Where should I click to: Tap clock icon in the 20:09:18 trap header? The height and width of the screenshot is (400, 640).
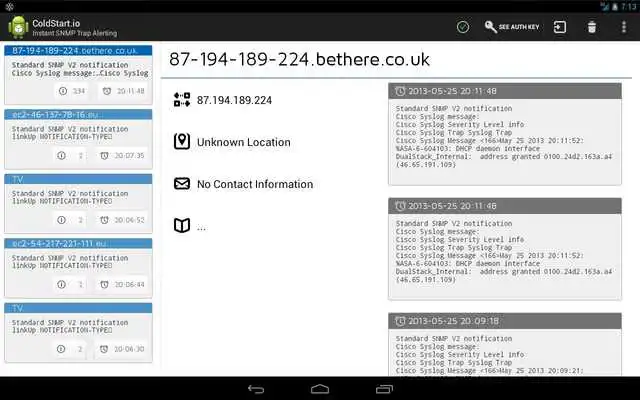[x=400, y=321]
